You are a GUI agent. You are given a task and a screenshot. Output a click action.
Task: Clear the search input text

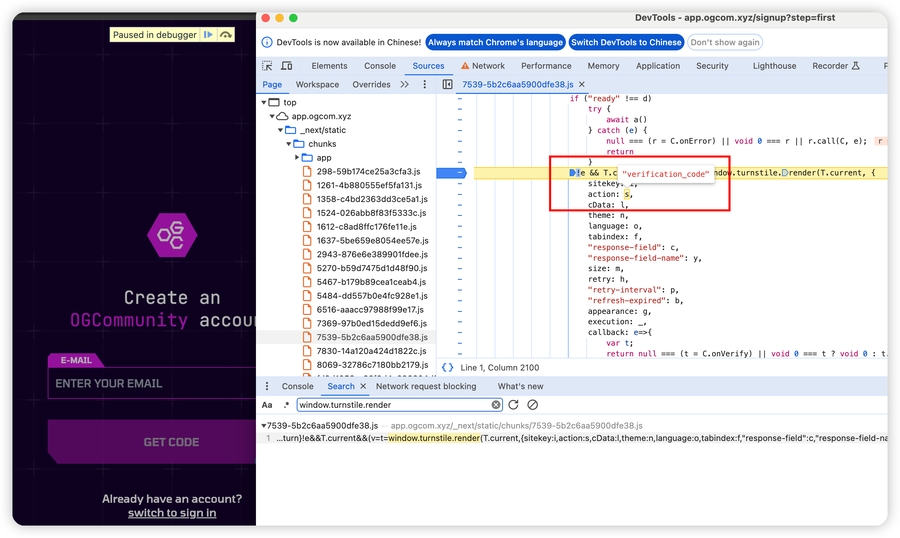tap(496, 405)
